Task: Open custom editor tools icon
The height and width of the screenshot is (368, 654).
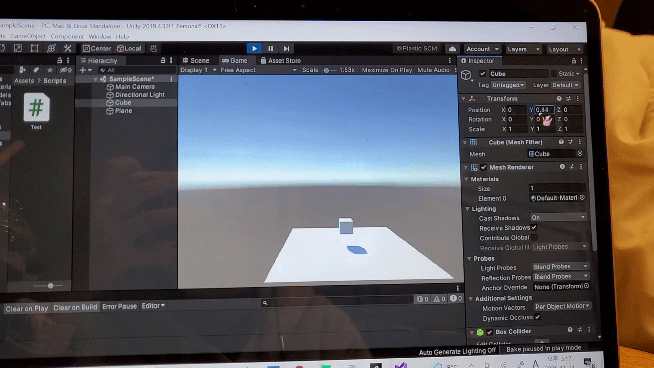Action: tap(68, 48)
